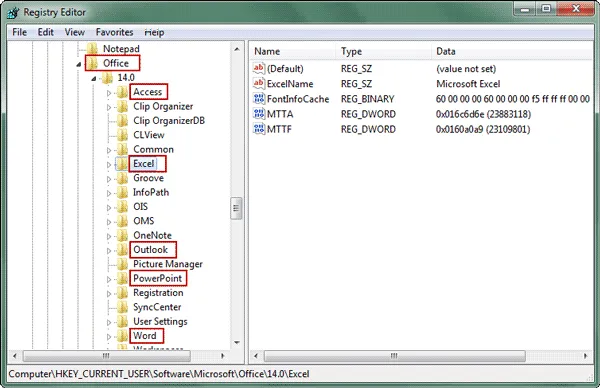Open the Favorites menu
Viewport: 600px width, 388px height.
114,32
